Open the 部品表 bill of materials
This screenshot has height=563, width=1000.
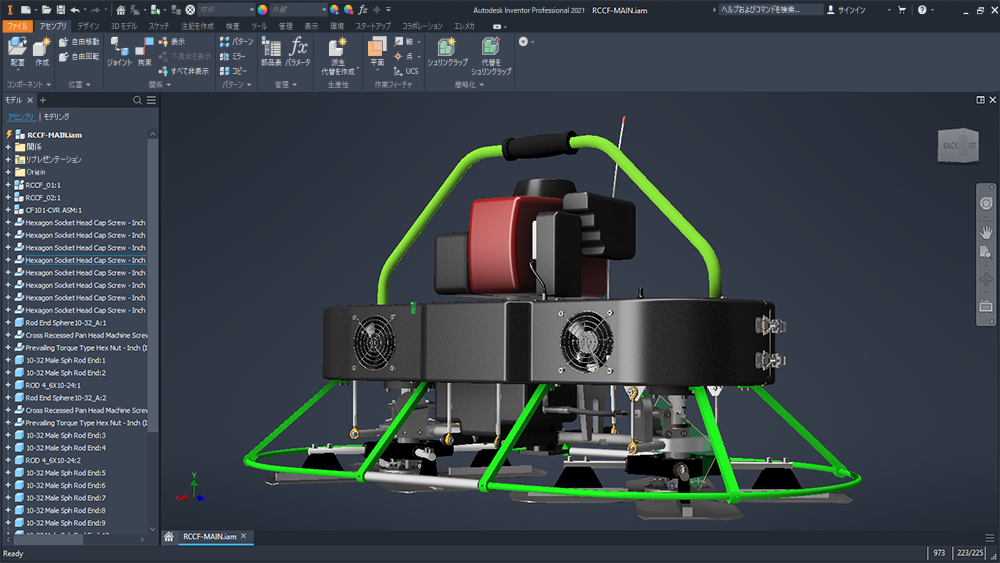(x=271, y=51)
